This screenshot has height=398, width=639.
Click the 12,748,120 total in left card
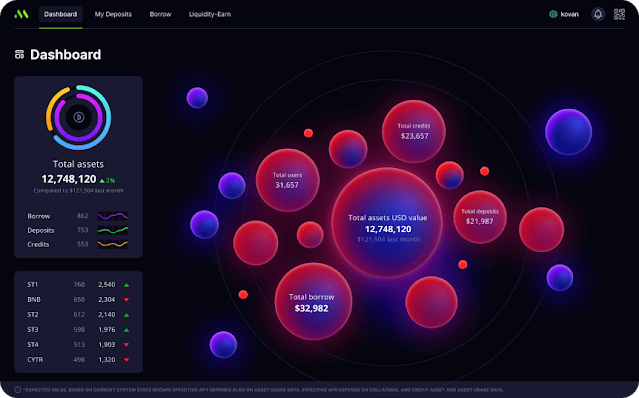pos(69,179)
